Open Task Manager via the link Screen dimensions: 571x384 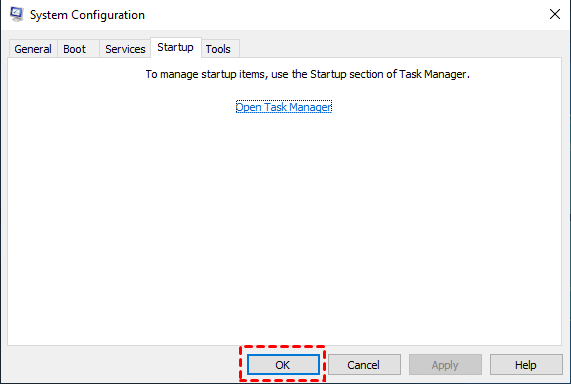[284, 107]
